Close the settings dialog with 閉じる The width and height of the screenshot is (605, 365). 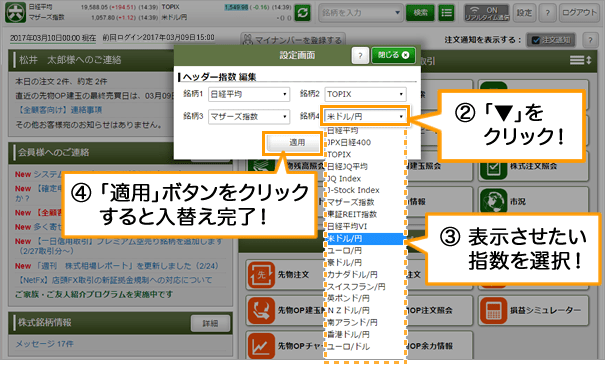tap(393, 55)
